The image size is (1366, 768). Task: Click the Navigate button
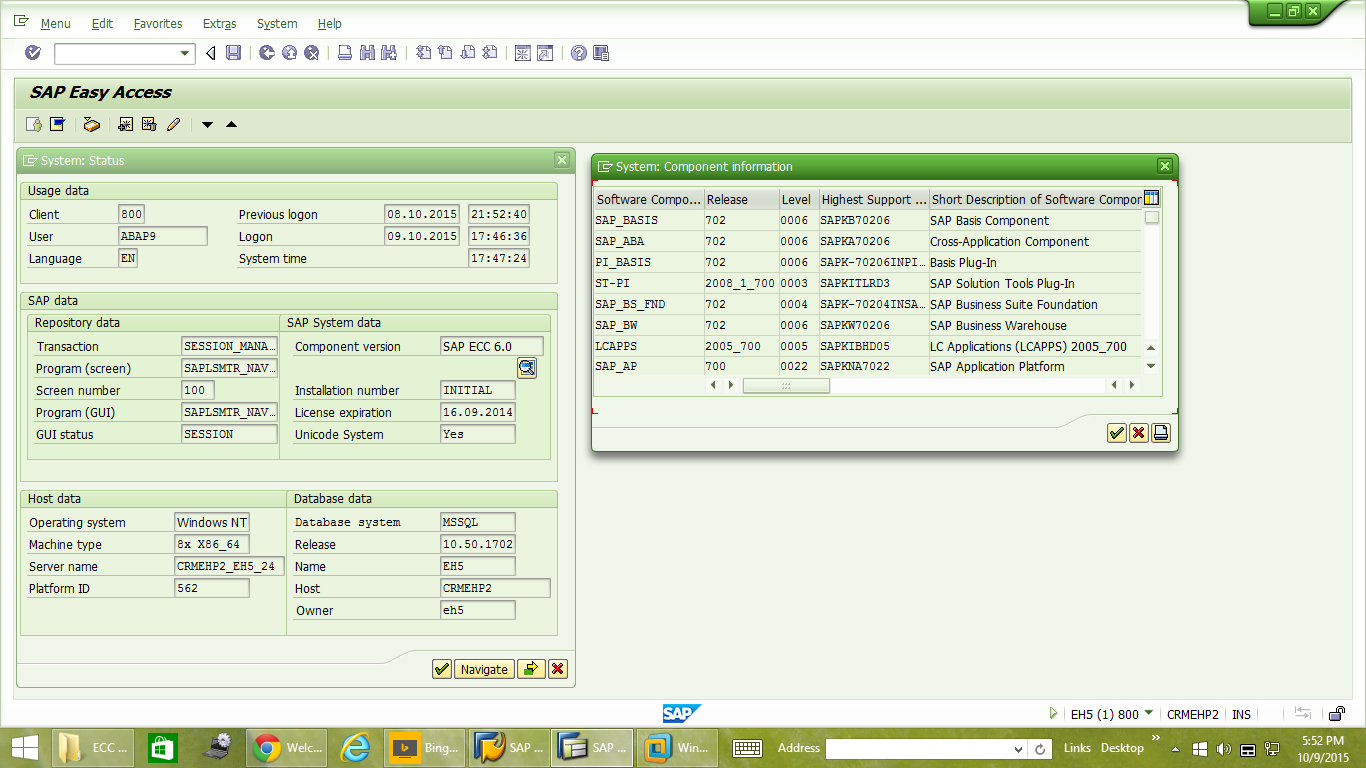(484, 669)
